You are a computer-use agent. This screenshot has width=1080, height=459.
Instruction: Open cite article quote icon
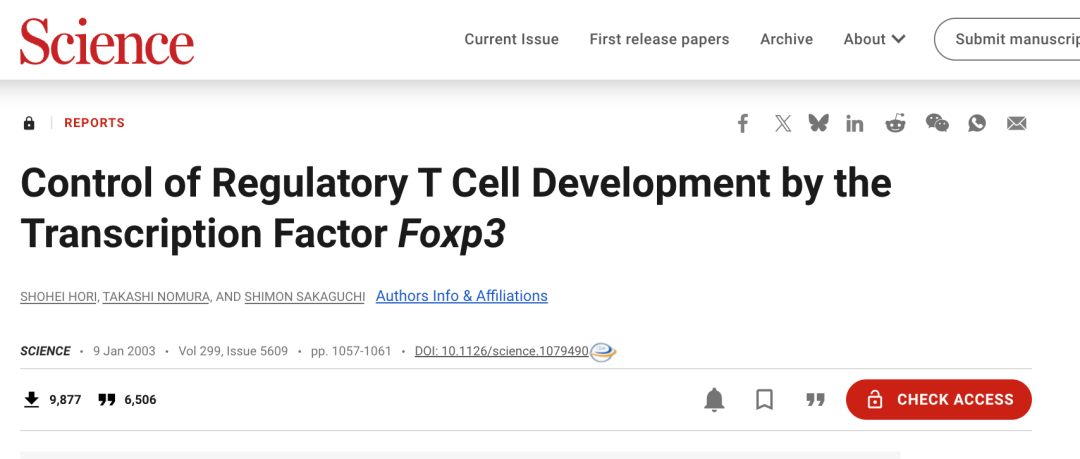click(x=815, y=400)
